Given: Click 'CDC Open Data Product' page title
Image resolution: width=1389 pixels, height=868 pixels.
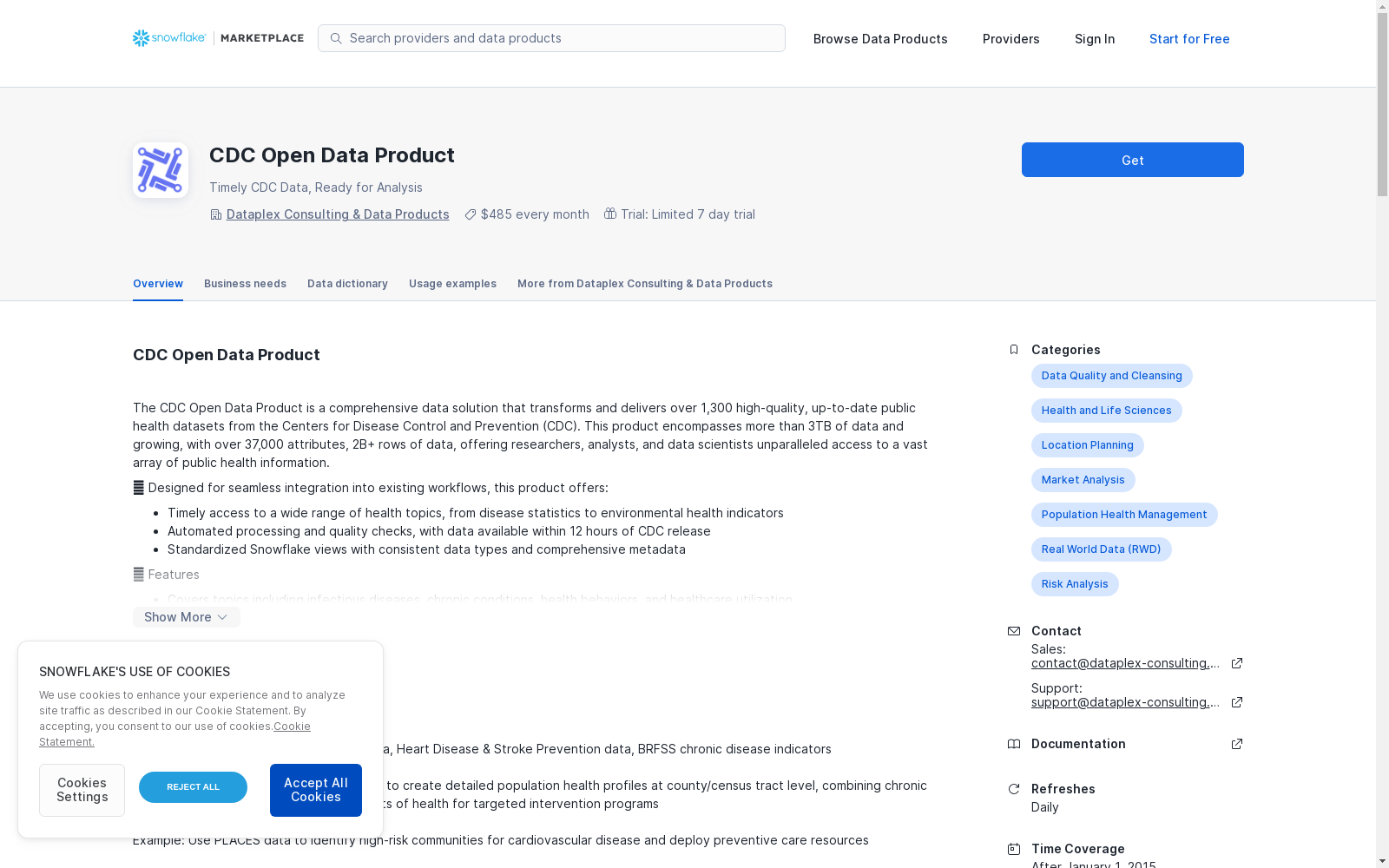Looking at the screenshot, I should coord(332,155).
